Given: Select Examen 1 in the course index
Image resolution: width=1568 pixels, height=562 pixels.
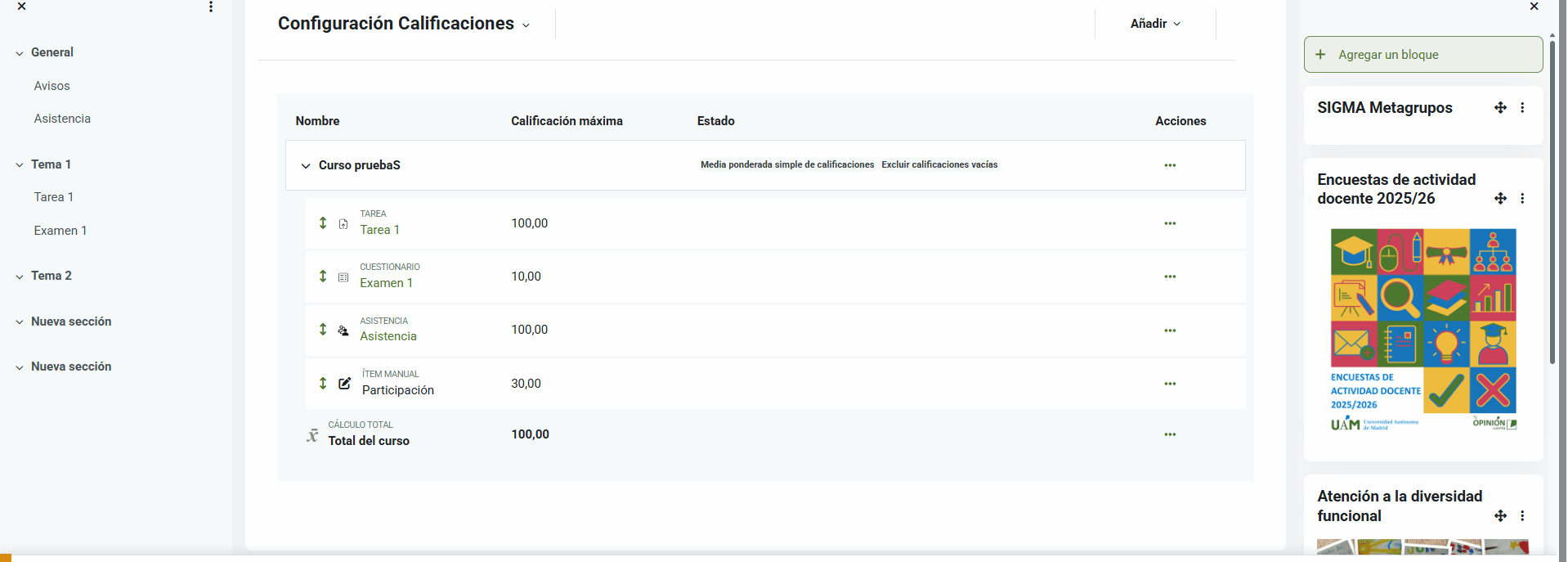Looking at the screenshot, I should pos(60,231).
